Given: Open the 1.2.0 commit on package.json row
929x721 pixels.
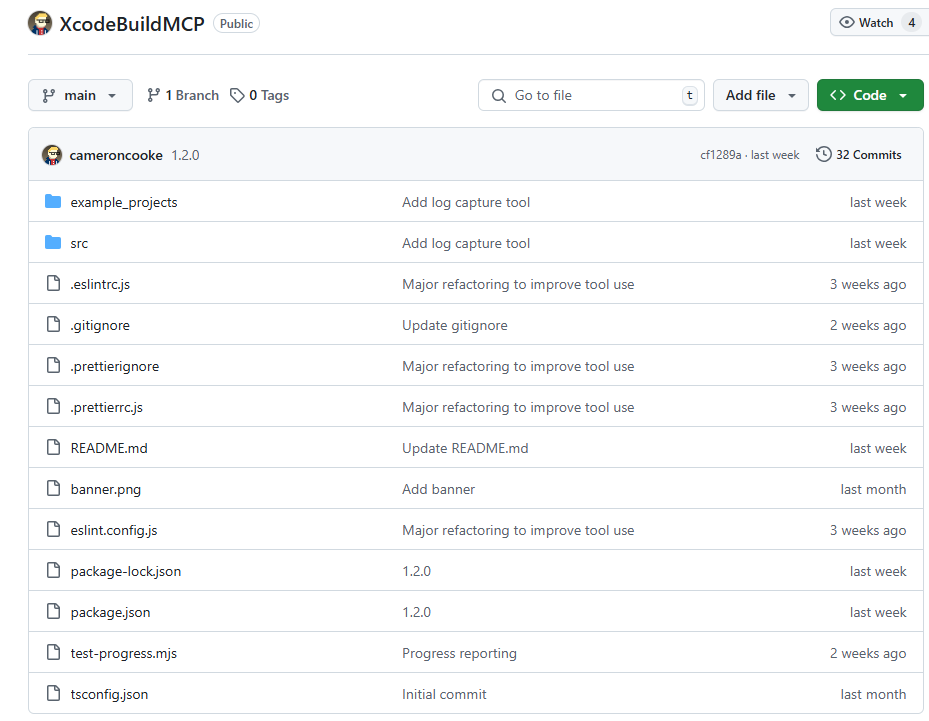Looking at the screenshot, I should click(417, 612).
